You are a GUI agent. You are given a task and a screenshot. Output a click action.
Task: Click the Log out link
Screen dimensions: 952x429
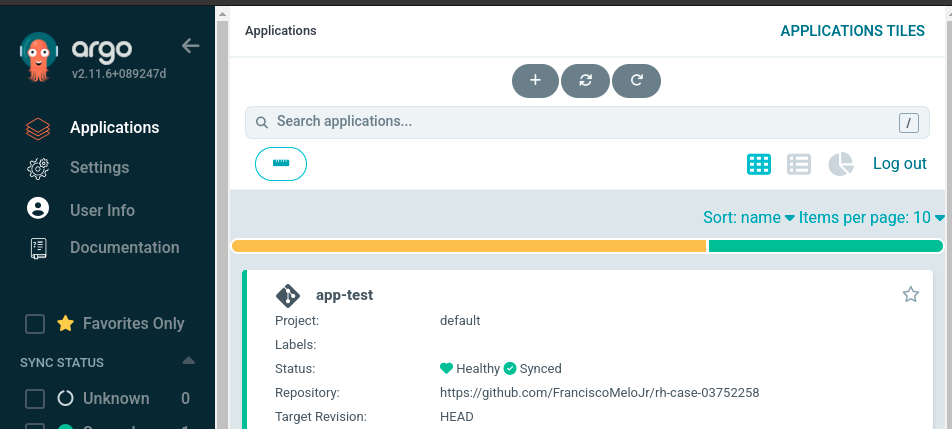[899, 163]
